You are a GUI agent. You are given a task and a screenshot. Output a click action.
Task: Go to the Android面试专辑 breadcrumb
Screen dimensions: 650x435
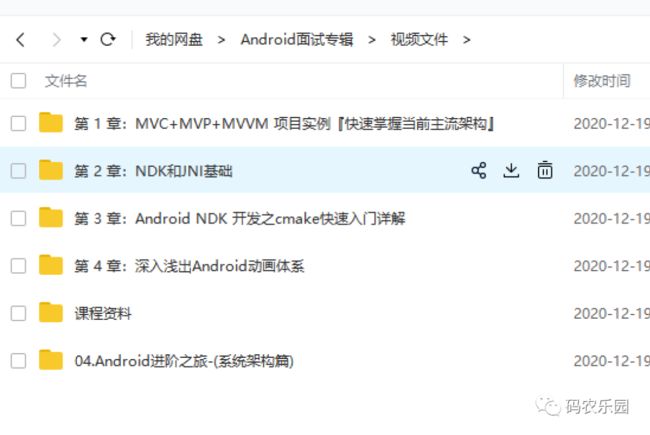[x=297, y=40]
